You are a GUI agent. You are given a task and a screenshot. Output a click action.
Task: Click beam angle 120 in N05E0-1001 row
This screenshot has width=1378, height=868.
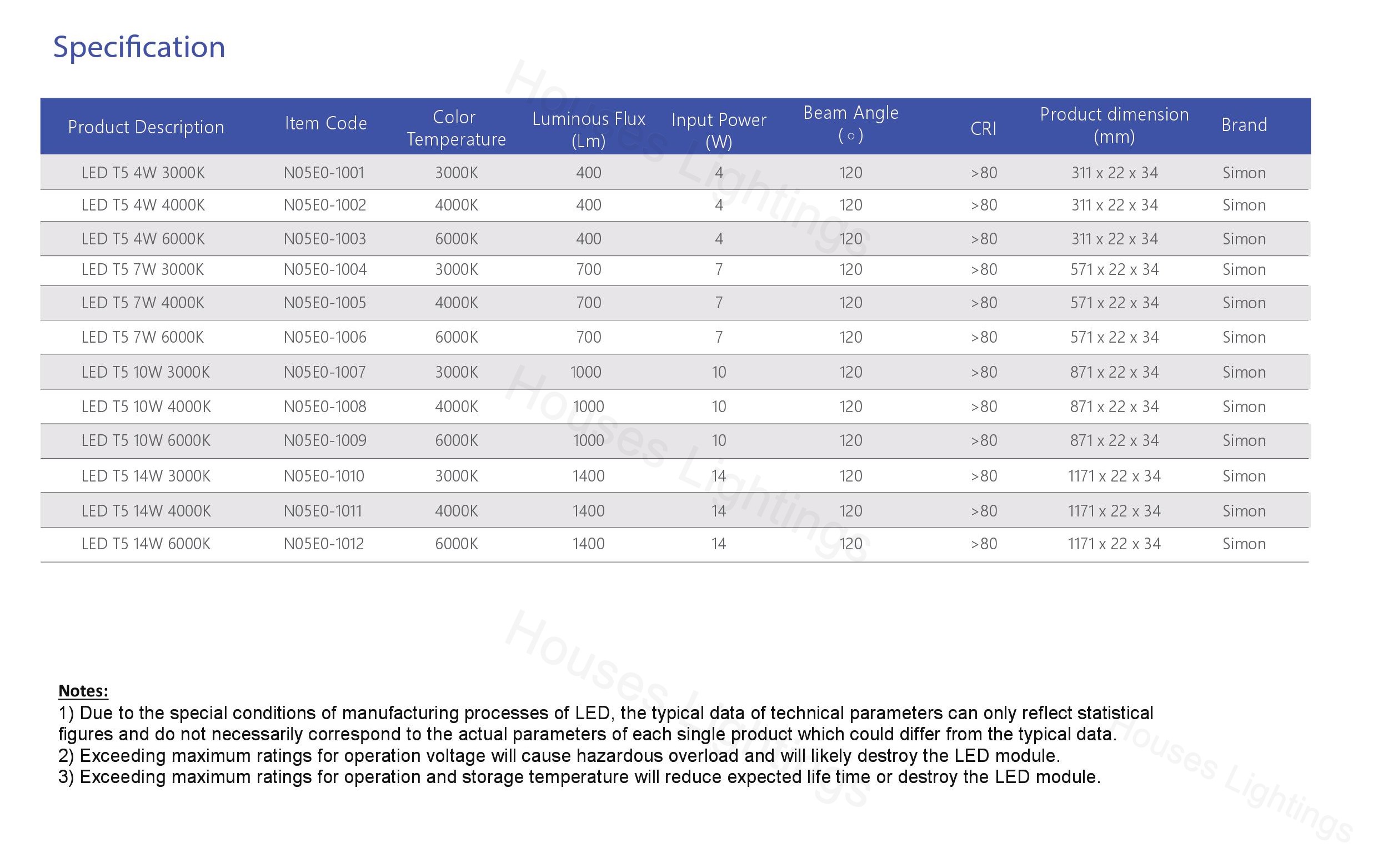[x=851, y=173]
